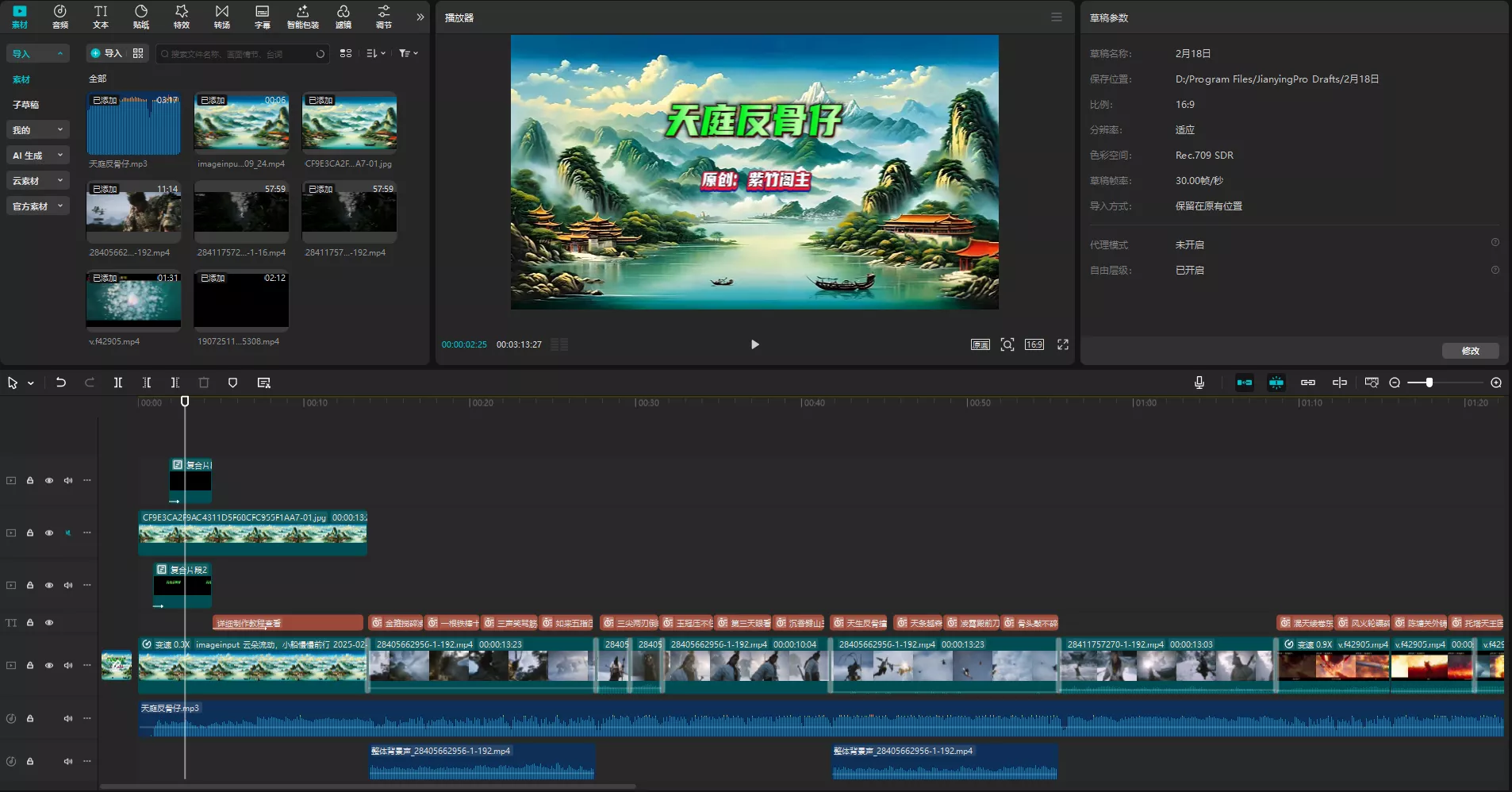This screenshot has height=792, width=1512.
Task: Open the 音频 audio tab
Action: (60, 16)
